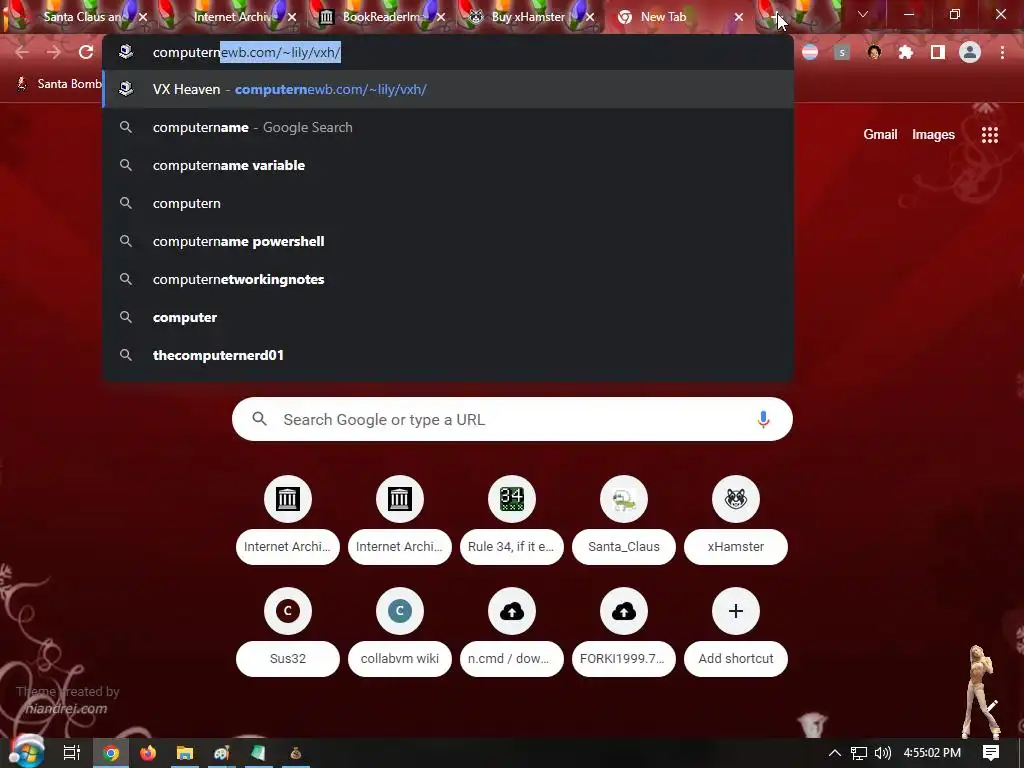Click the niandrei.com theme credit link

(x=66, y=709)
